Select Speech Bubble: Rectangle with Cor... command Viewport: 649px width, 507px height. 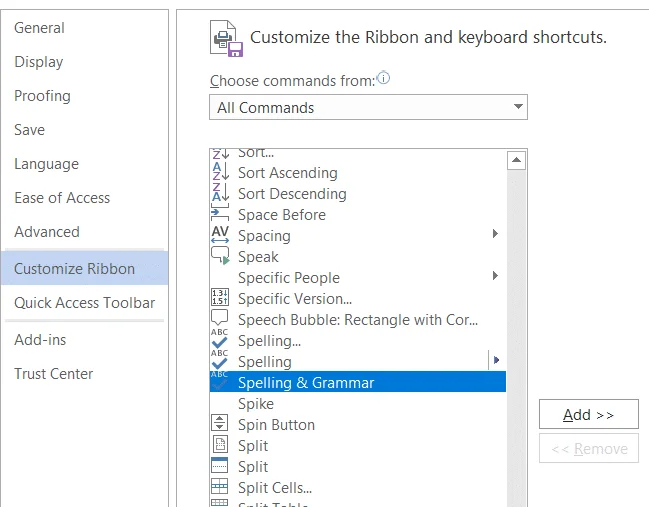click(x=358, y=320)
